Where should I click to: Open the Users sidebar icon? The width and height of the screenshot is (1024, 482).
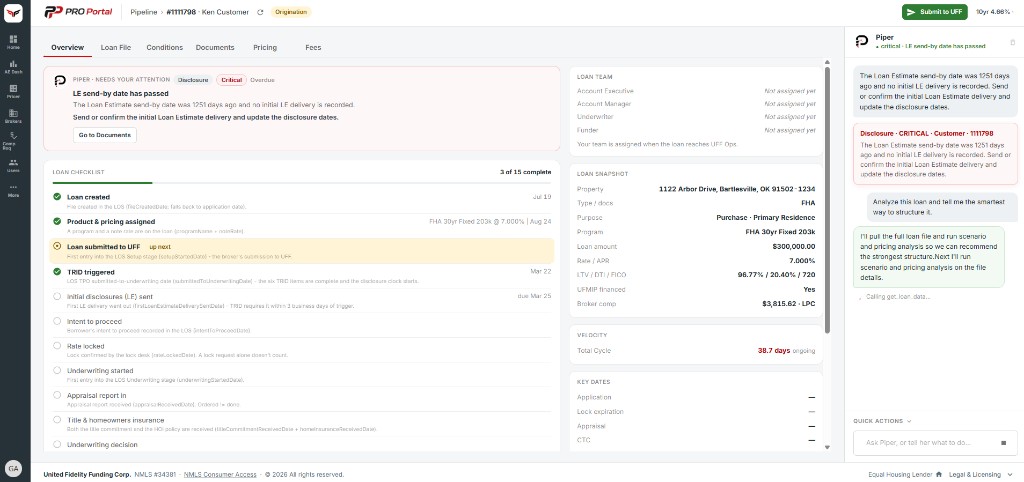click(13, 165)
